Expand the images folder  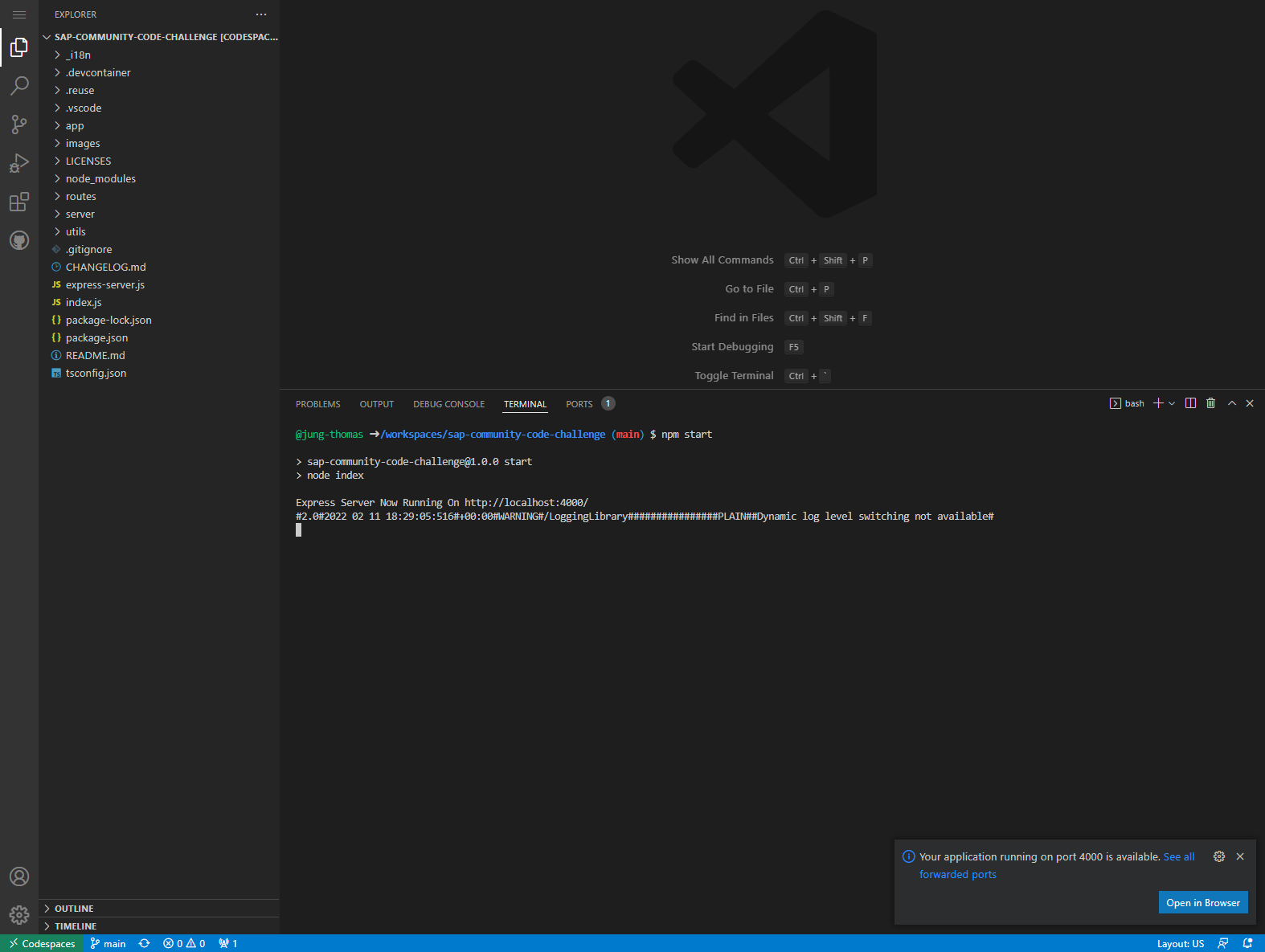[159, 143]
